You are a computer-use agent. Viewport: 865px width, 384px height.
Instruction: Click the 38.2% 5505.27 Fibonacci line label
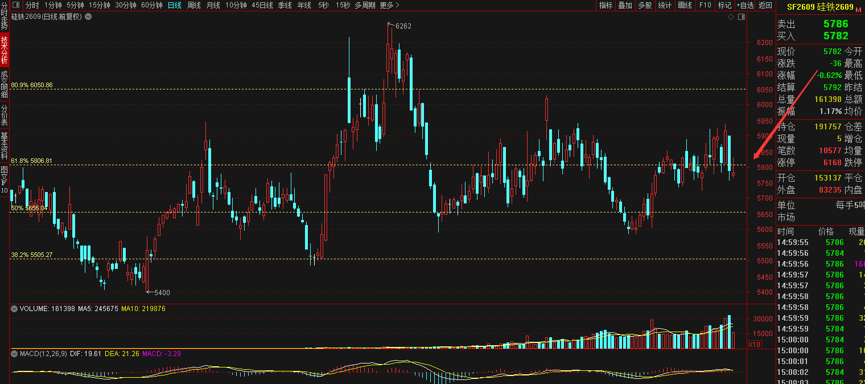point(32,255)
